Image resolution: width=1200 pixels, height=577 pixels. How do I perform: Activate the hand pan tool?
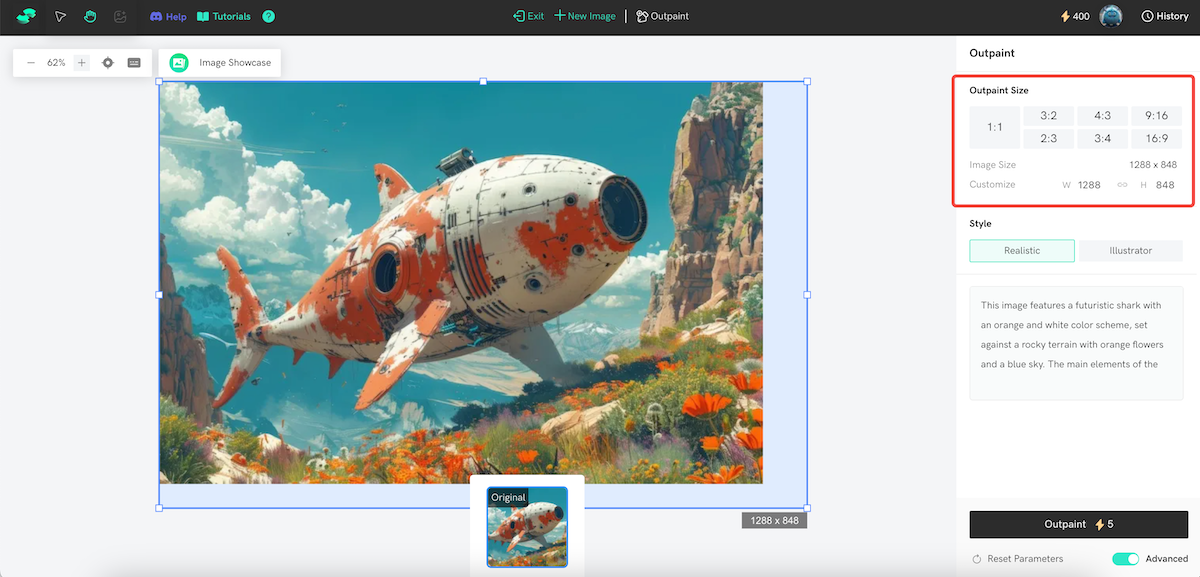point(89,16)
